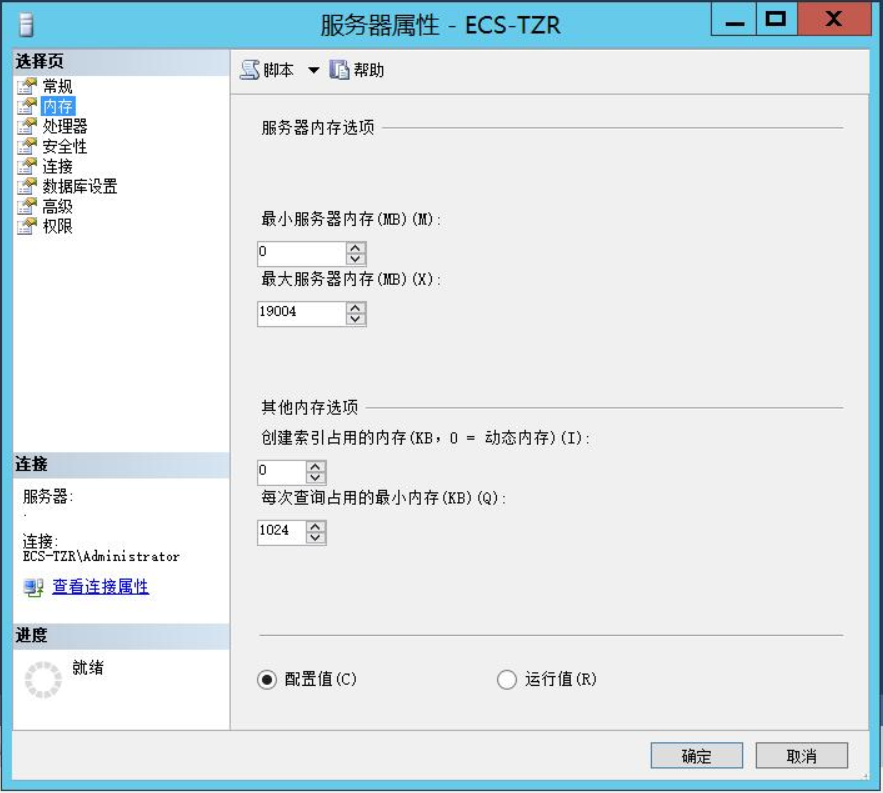Click the 确定 button
Image resolution: width=883 pixels, height=793 pixels.
click(697, 756)
